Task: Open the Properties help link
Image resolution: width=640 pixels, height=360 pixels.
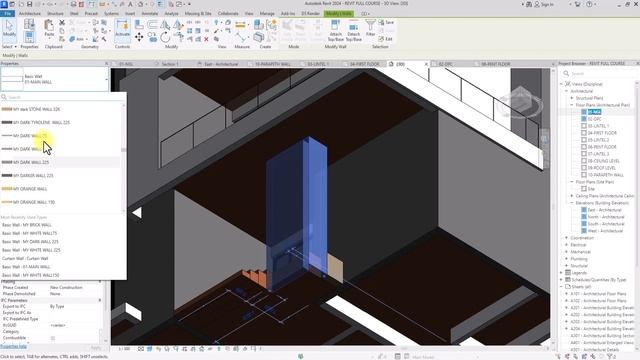Action: coord(13,347)
